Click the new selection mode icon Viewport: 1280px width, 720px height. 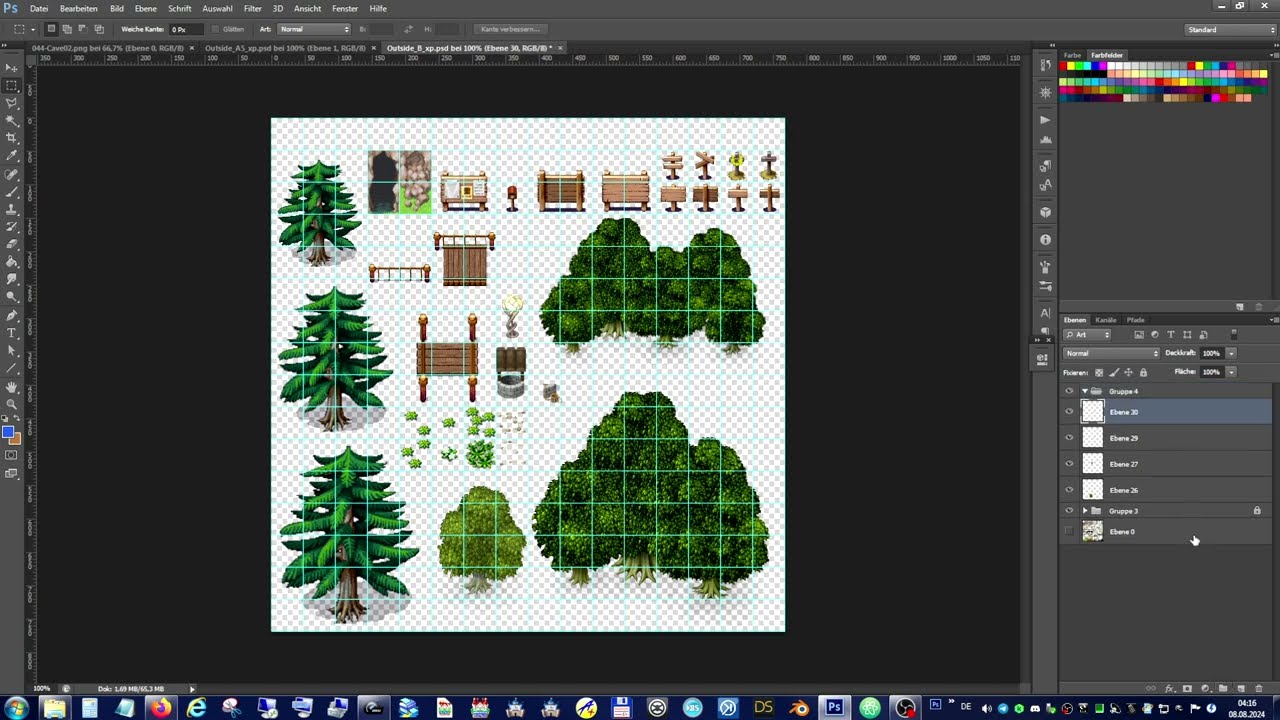coord(51,29)
